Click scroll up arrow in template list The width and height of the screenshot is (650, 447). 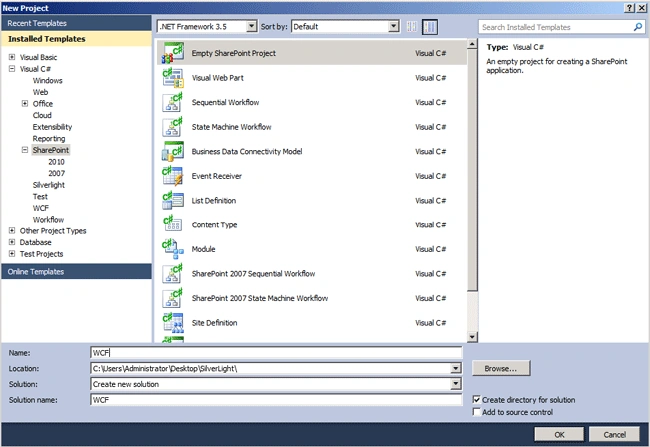click(472, 44)
